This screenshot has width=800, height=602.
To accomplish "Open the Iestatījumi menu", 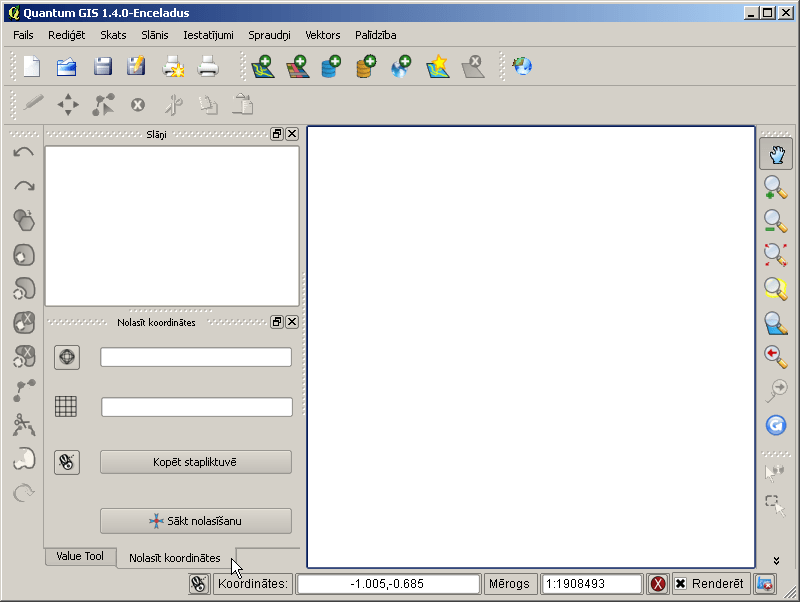I will point(208,35).
